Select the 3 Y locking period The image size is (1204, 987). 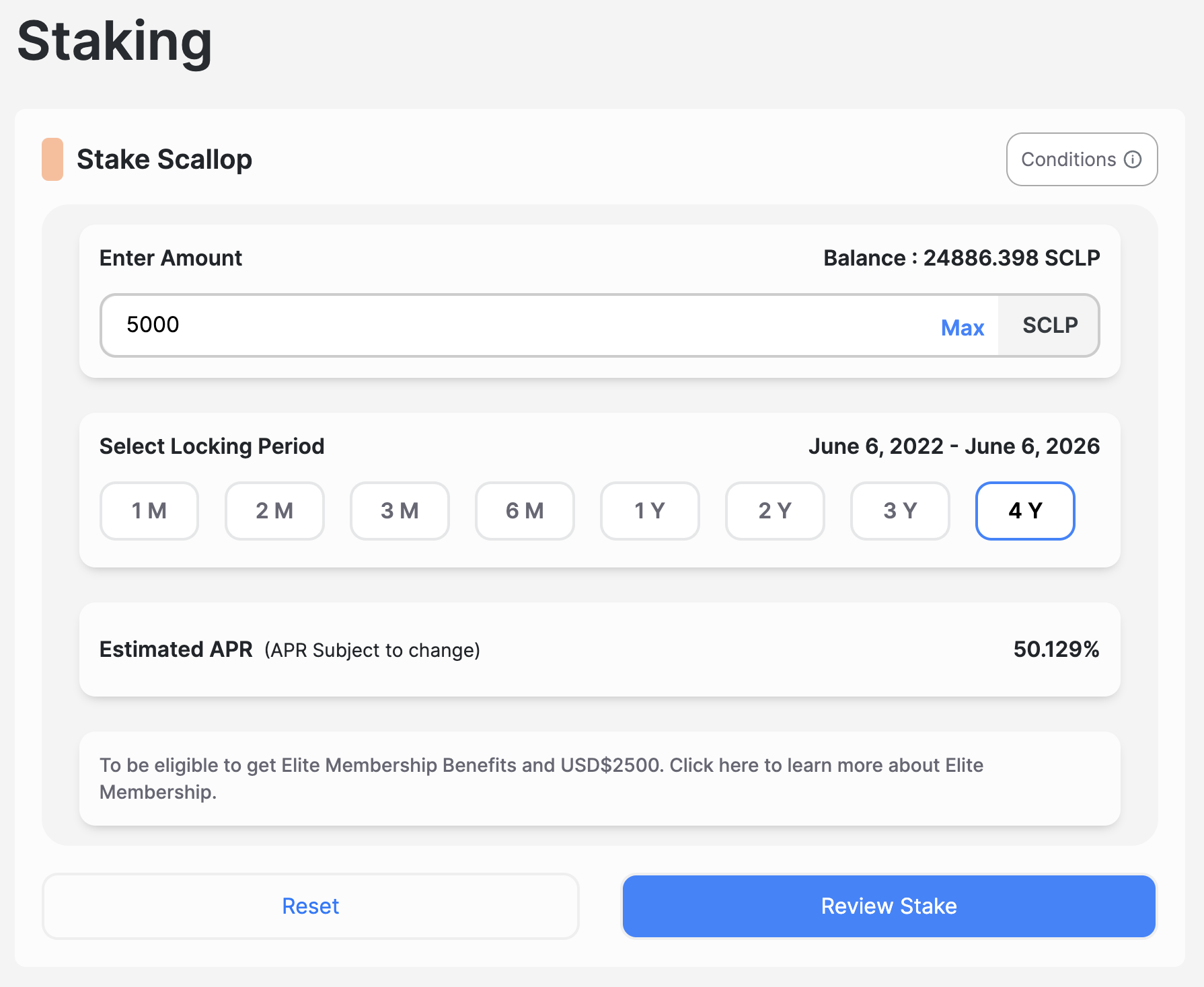tap(900, 511)
